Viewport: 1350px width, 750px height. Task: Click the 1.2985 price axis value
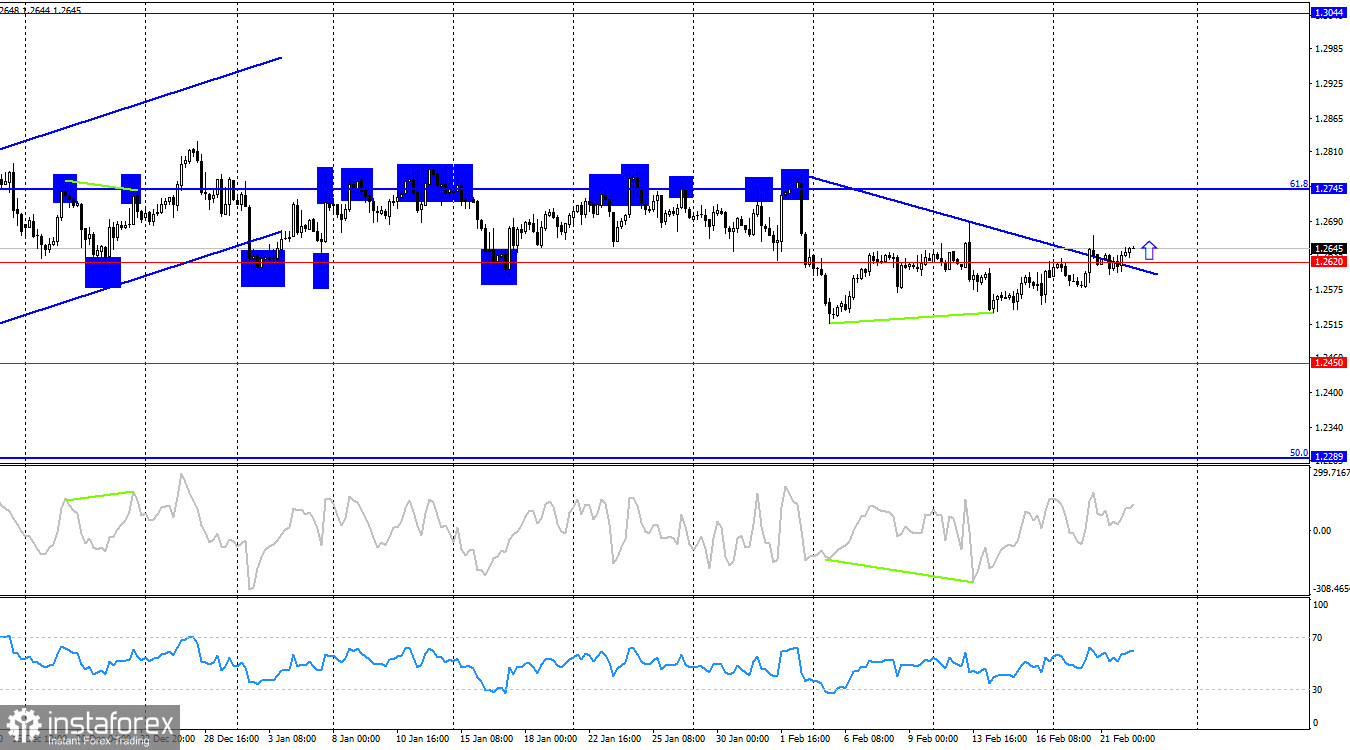pyautogui.click(x=1329, y=49)
